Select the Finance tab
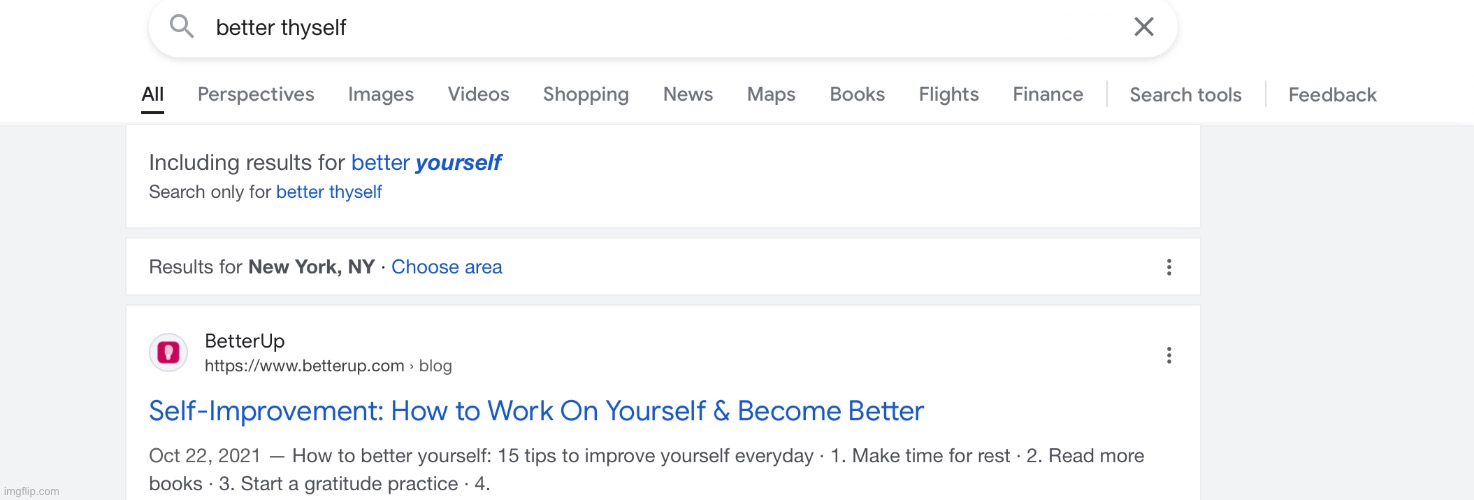Viewport: 1474px width, 500px height. tap(1047, 95)
